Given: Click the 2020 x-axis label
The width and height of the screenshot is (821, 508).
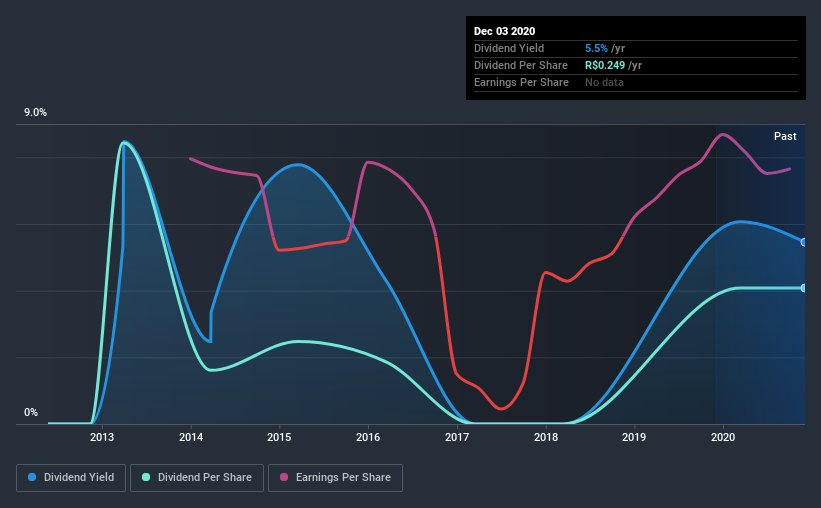Looking at the screenshot, I should tap(723, 437).
